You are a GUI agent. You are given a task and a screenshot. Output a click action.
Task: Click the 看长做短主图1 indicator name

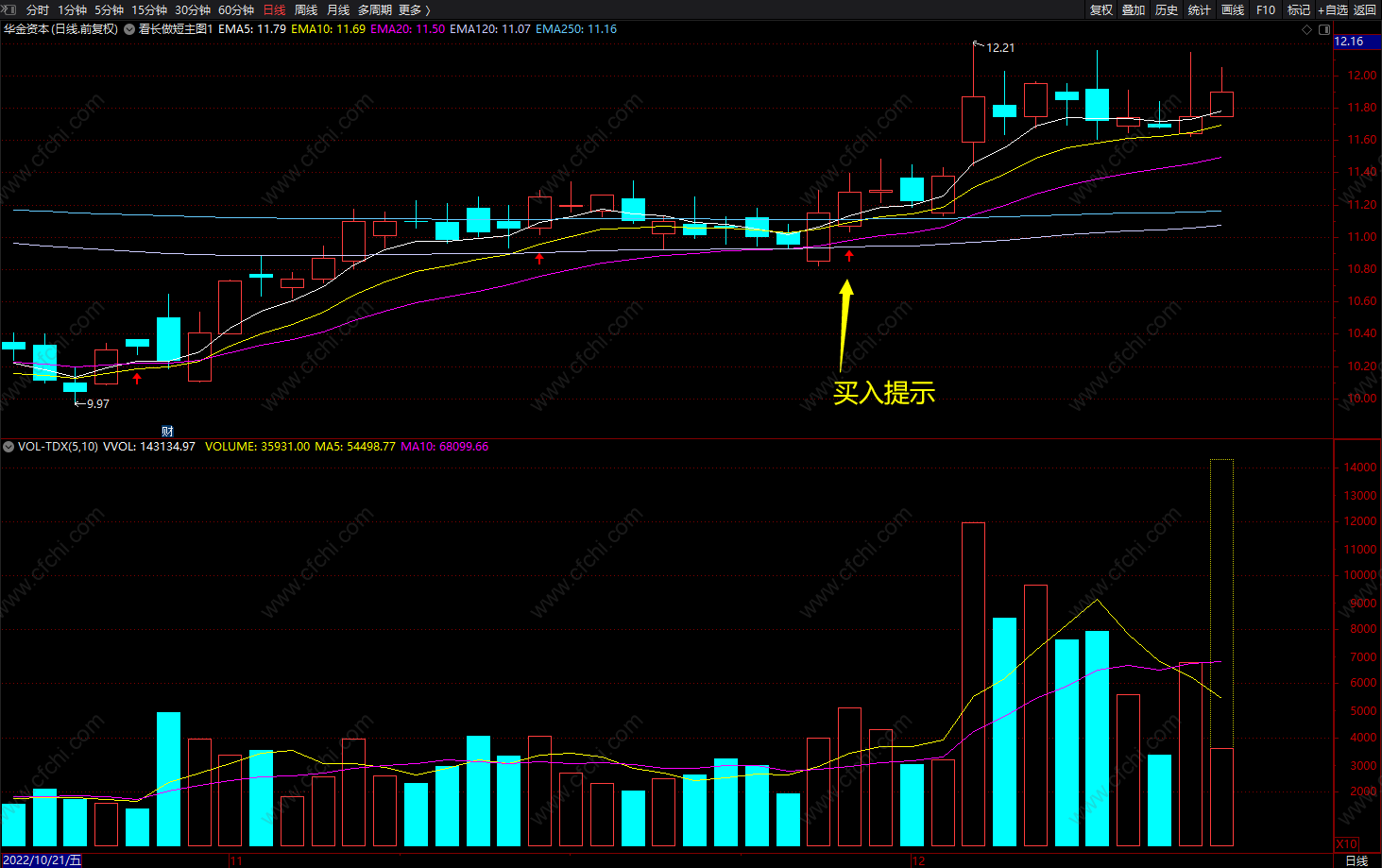tap(176, 29)
